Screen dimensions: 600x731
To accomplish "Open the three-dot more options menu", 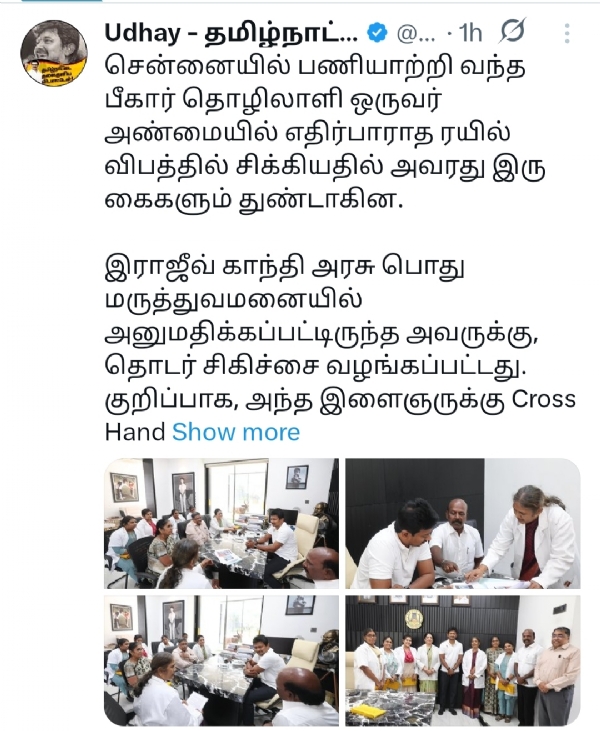I will coord(566,34).
